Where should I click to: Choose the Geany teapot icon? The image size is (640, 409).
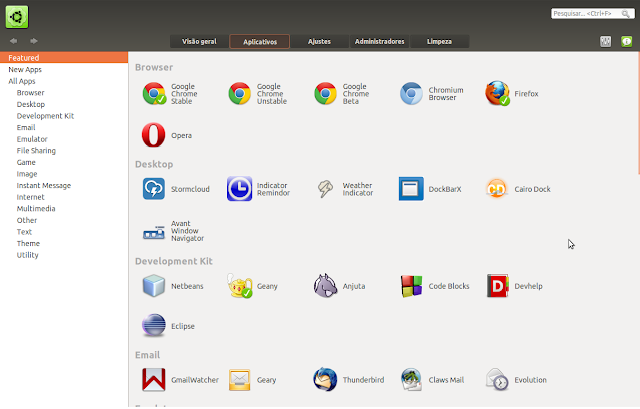click(240, 286)
